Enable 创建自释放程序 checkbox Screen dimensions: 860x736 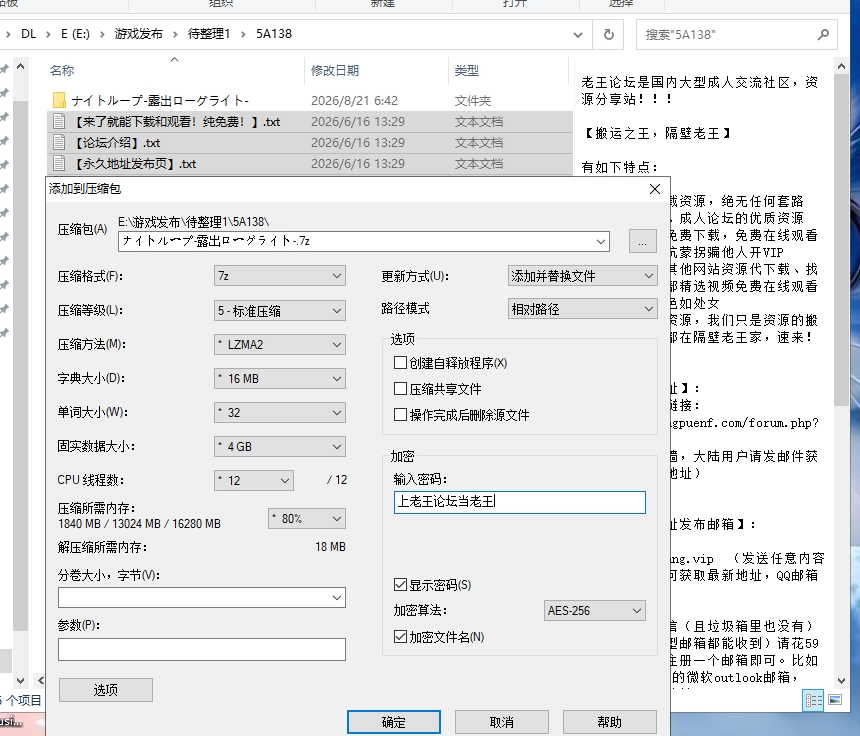400,363
